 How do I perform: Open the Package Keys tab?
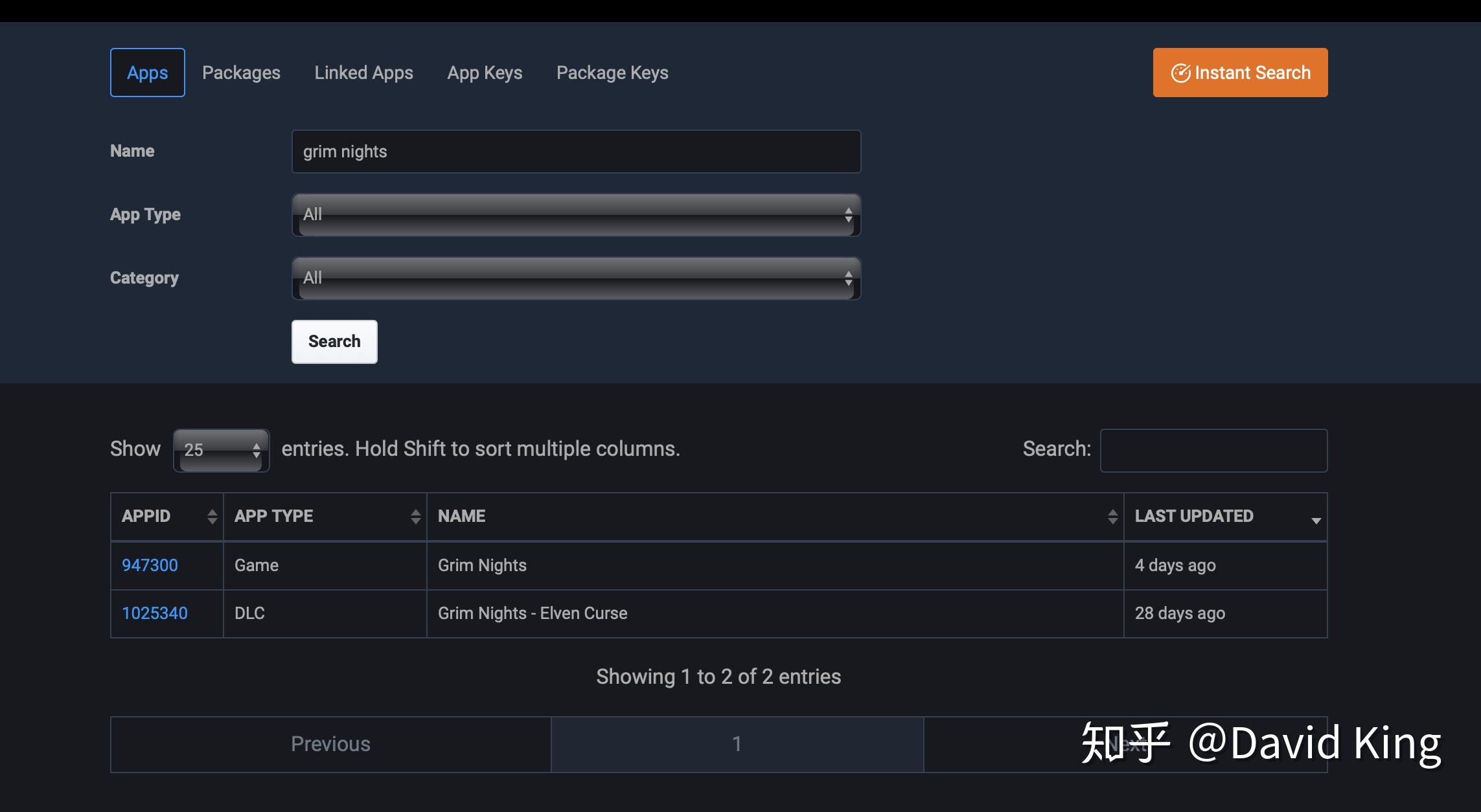(x=612, y=72)
